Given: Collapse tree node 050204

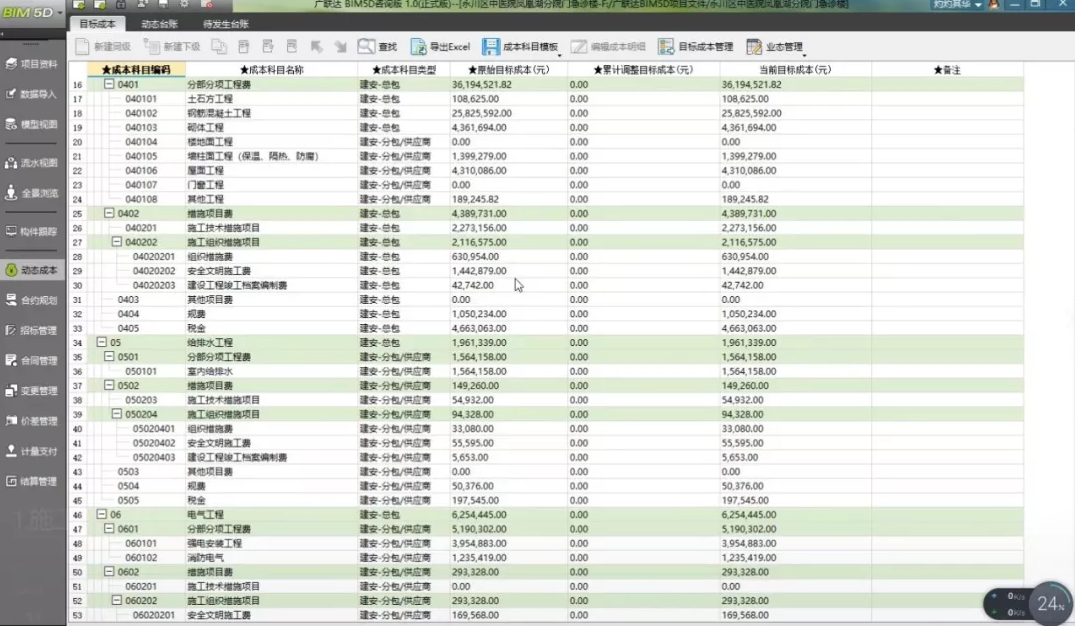Looking at the screenshot, I should [x=117, y=414].
